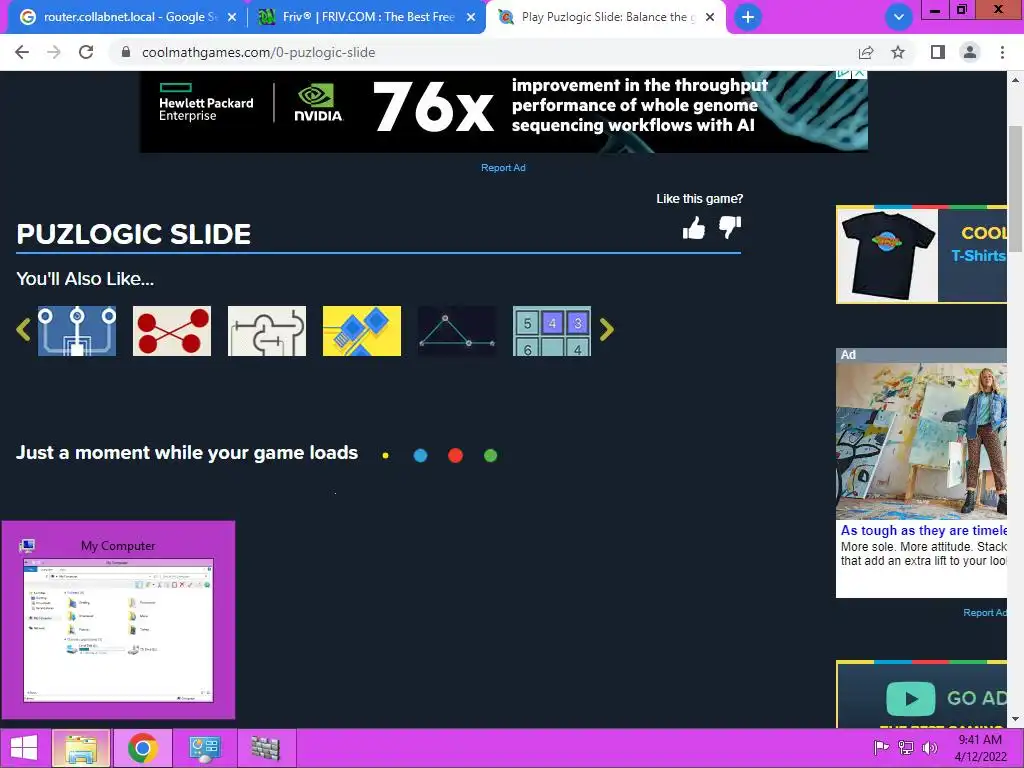Screen dimensions: 1024x768
Task: Close the top banner ad
Action: click(x=860, y=74)
